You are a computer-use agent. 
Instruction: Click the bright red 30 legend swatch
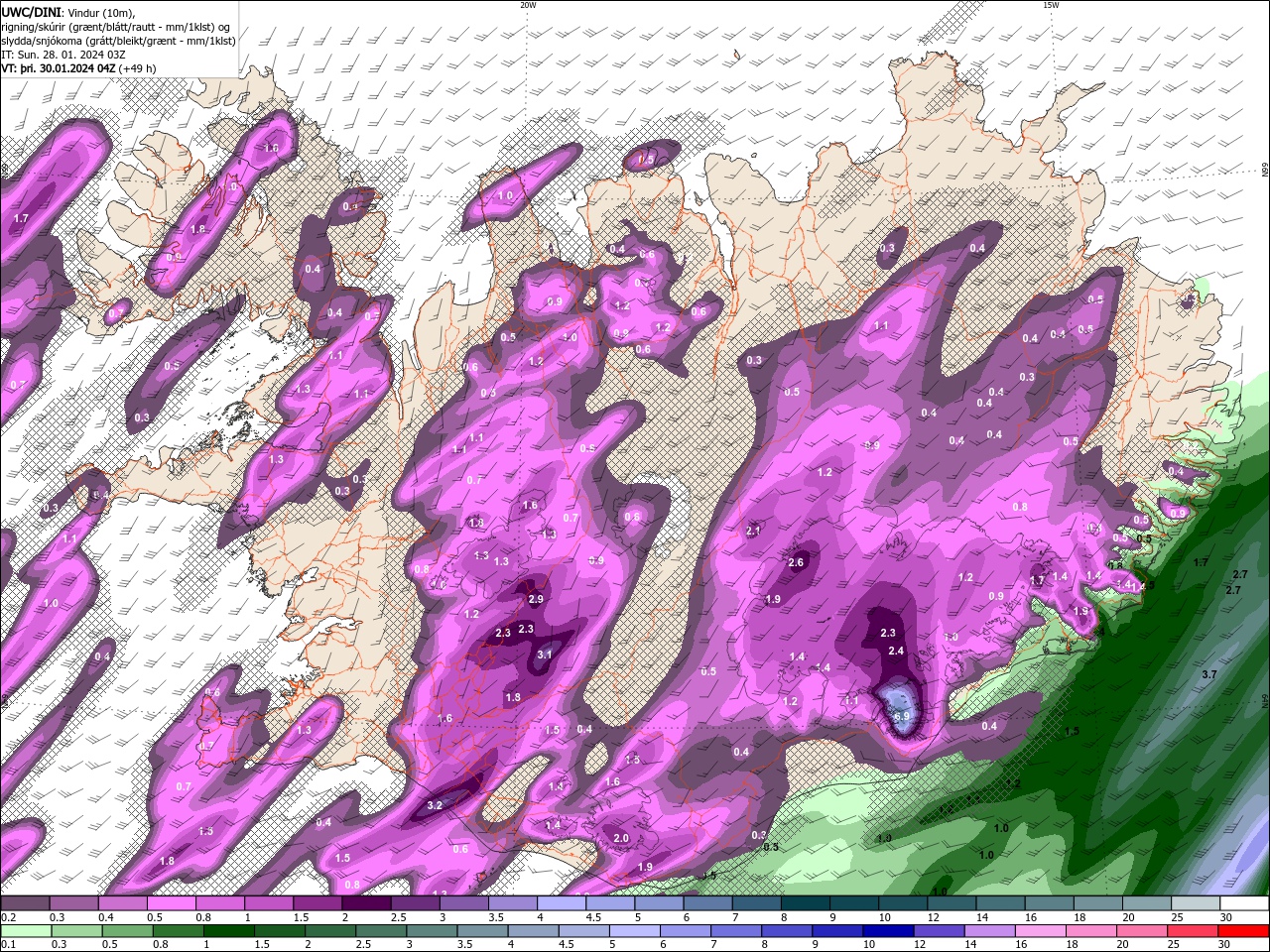[1245, 931]
